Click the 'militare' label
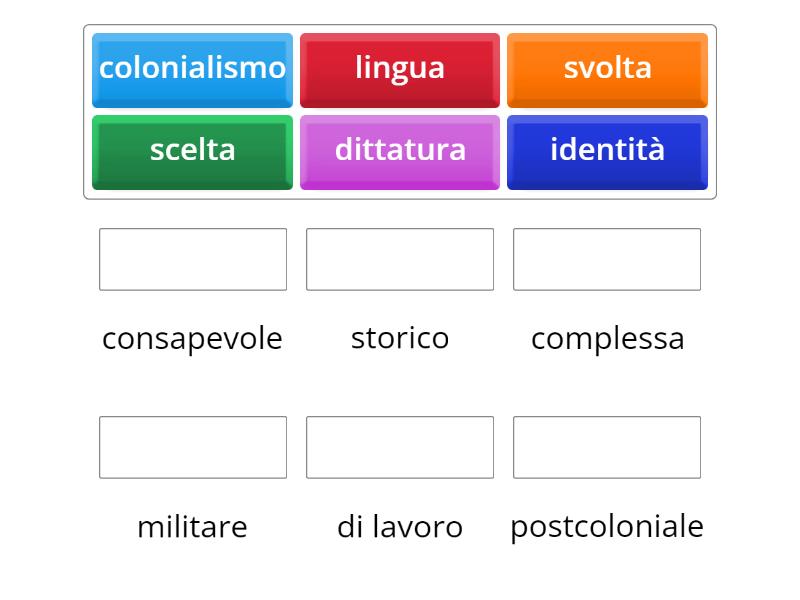The height and width of the screenshot is (600, 800). pyautogui.click(x=192, y=526)
